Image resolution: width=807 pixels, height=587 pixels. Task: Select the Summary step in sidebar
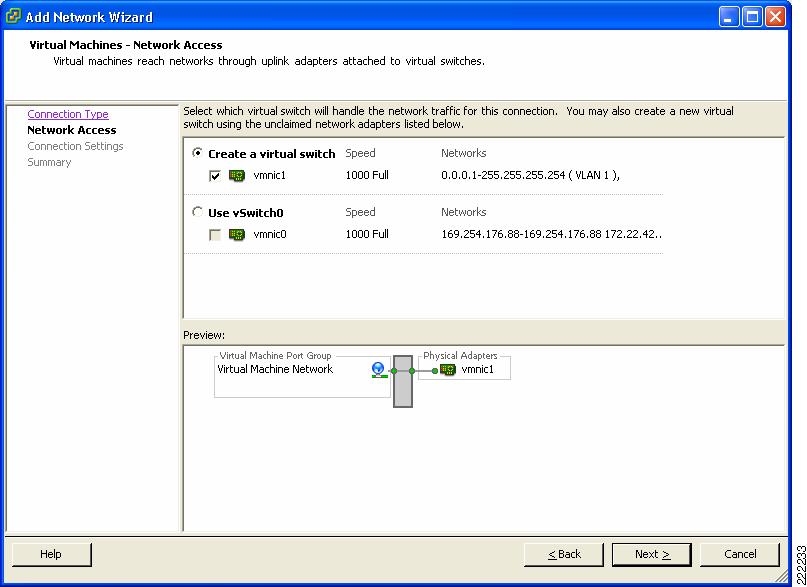click(x=49, y=162)
